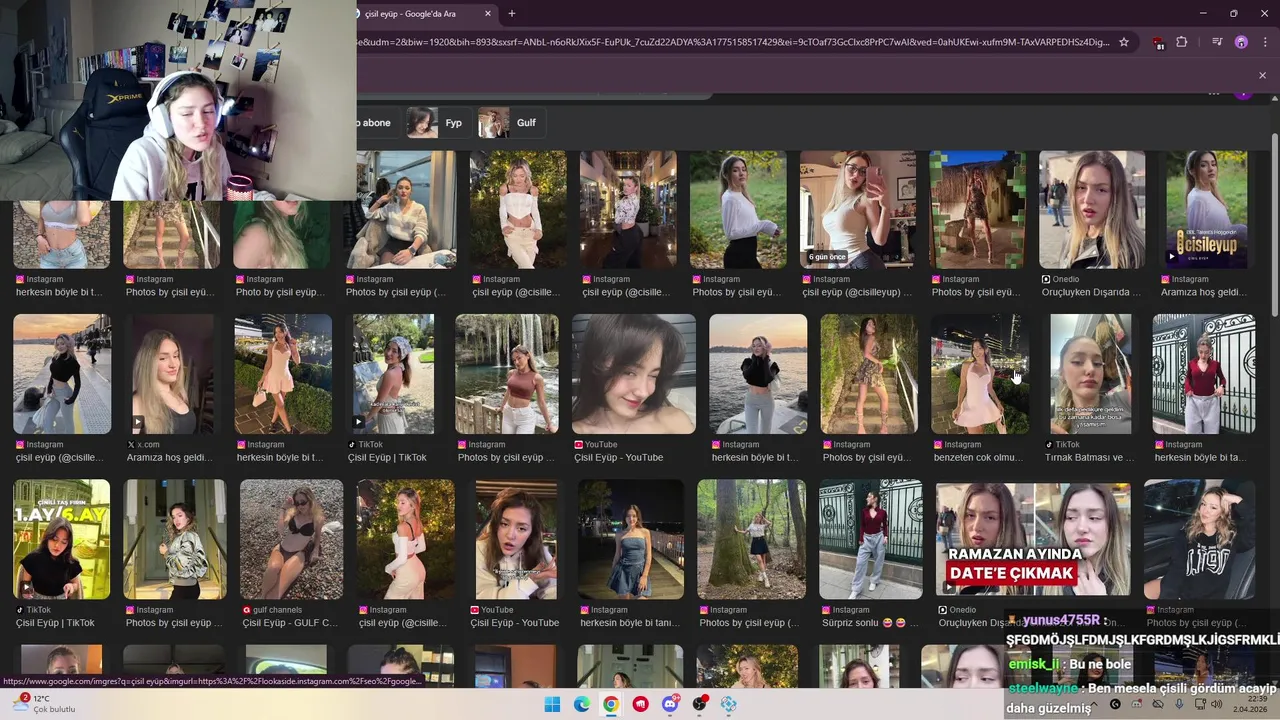This screenshot has width=1280, height=720.
Task: Click the x.com source label
Action: (148, 445)
